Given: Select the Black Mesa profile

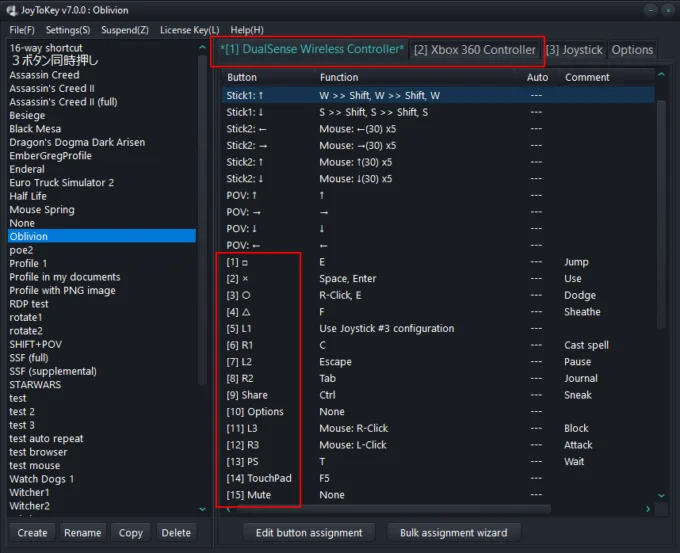Looking at the screenshot, I should pyautogui.click(x=35, y=129).
